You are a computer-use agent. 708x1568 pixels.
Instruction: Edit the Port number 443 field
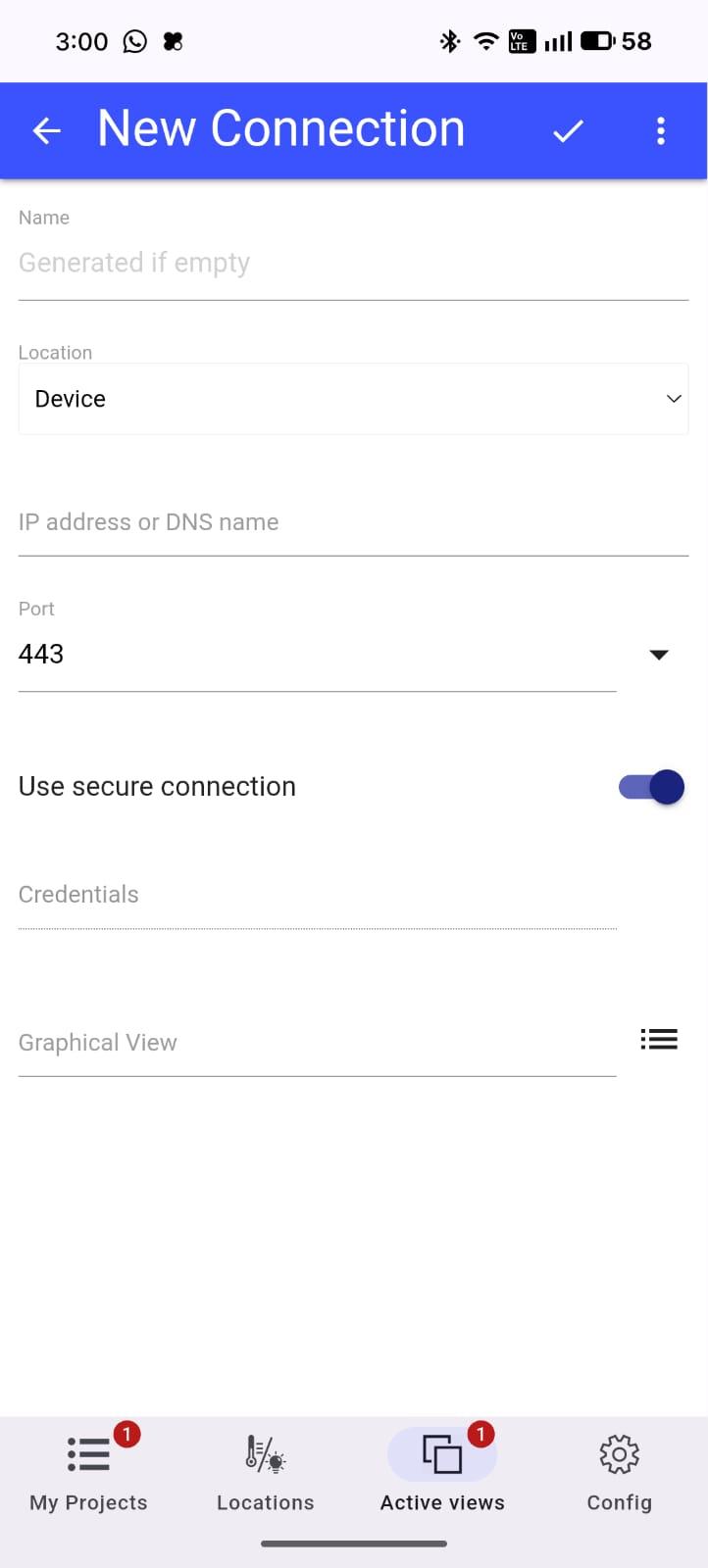[x=316, y=655]
